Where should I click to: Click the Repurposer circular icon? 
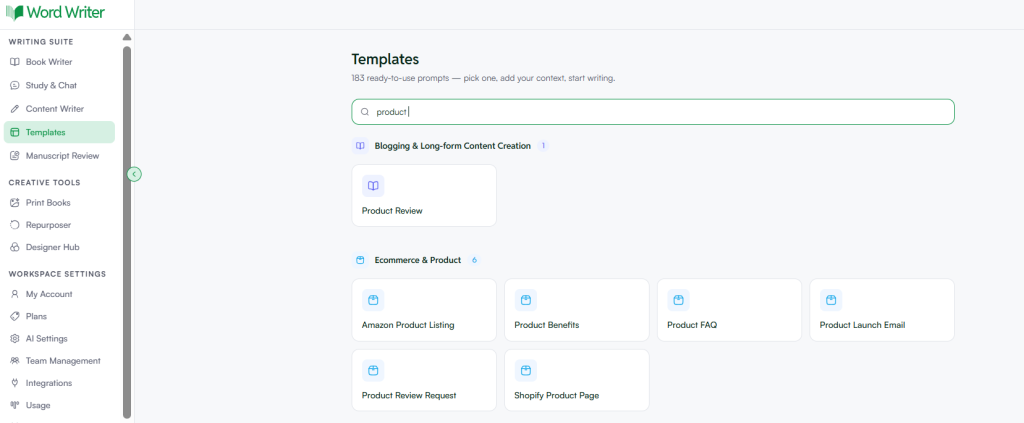tap(15, 225)
